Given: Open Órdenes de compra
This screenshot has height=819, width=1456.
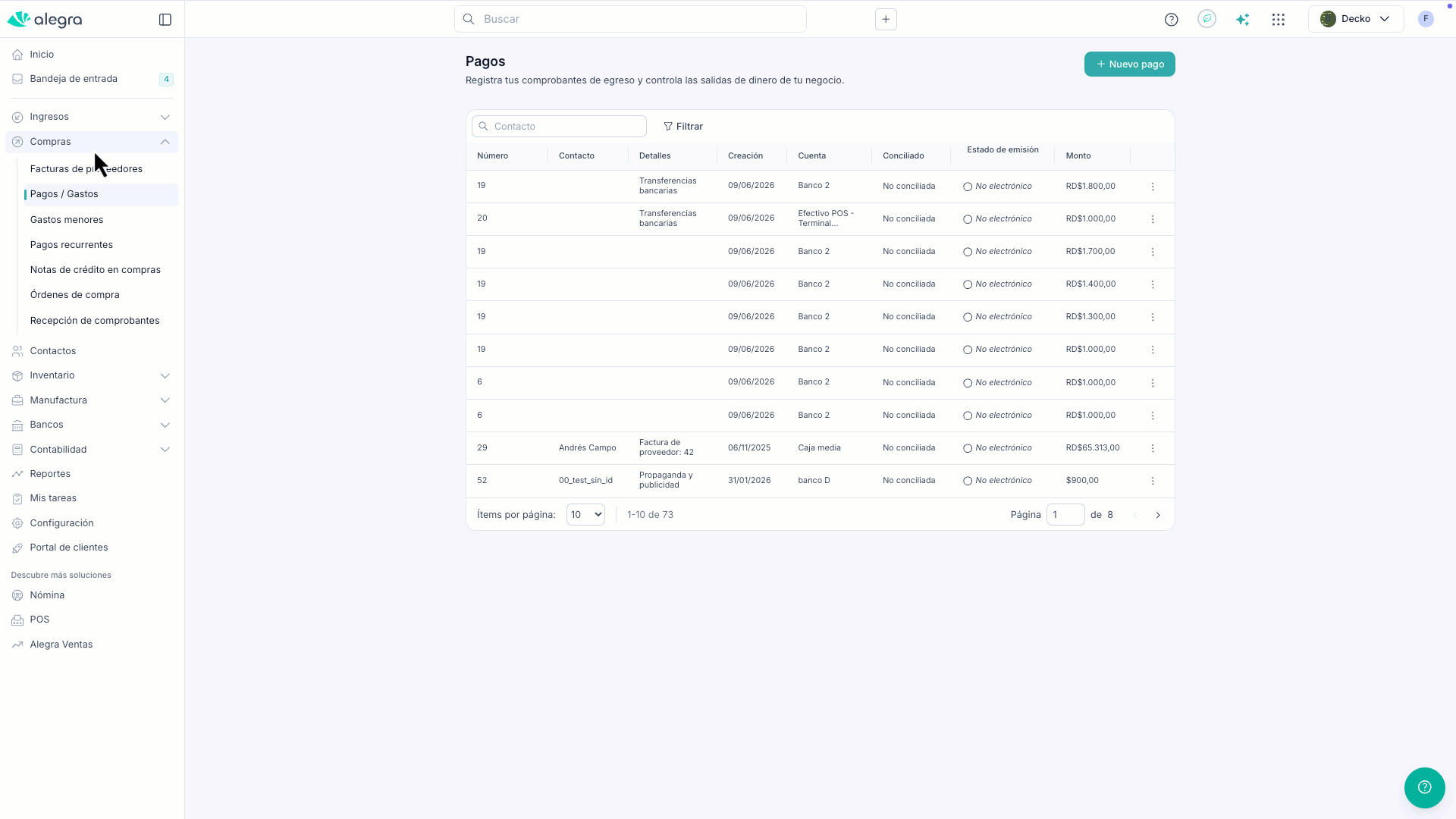Looking at the screenshot, I should 75,295.
